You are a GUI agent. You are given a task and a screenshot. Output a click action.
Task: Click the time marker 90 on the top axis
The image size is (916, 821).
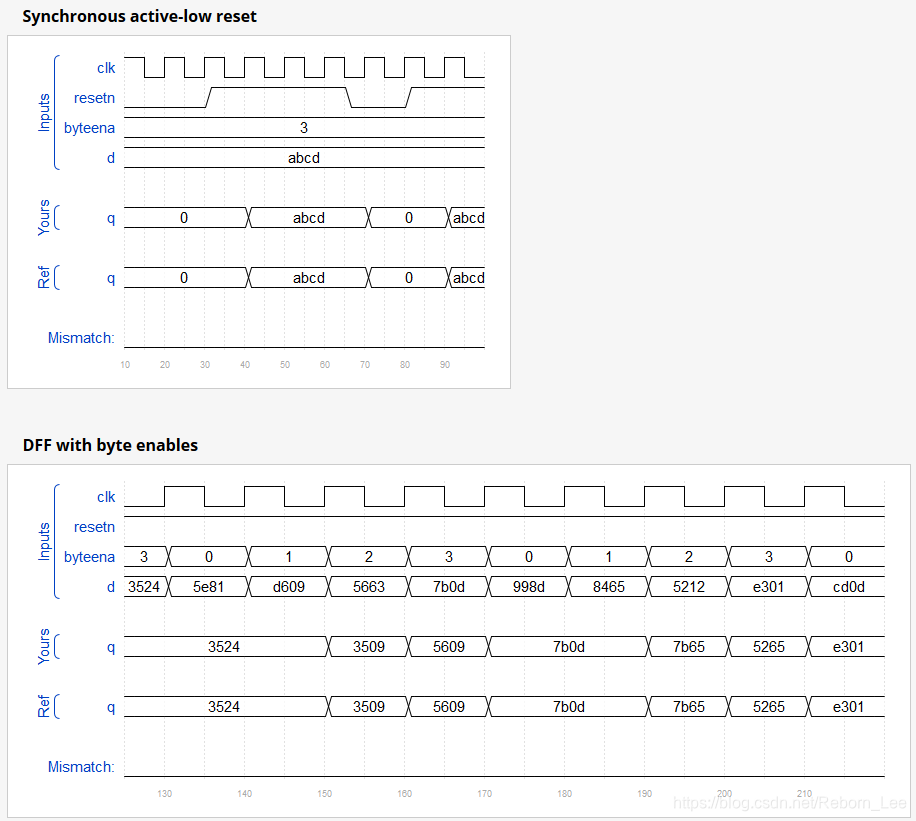[445, 365]
